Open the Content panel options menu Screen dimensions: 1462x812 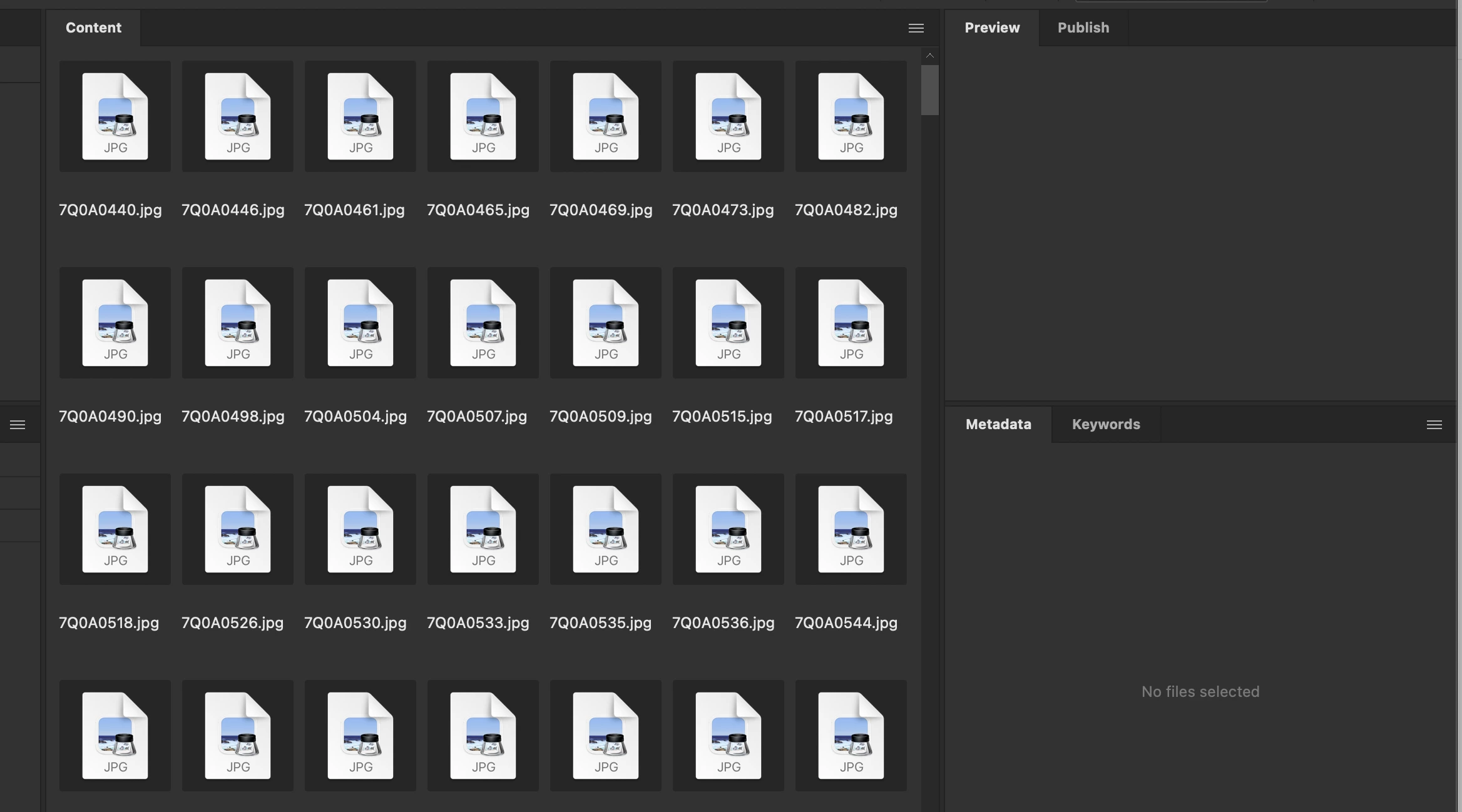click(916, 28)
